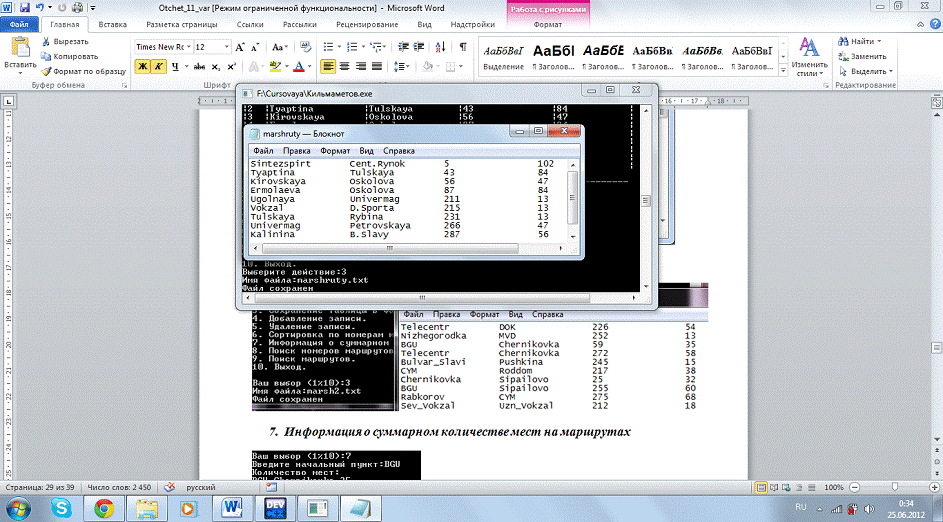Switch to the Вставка ribbon tab

pyautogui.click(x=113, y=24)
